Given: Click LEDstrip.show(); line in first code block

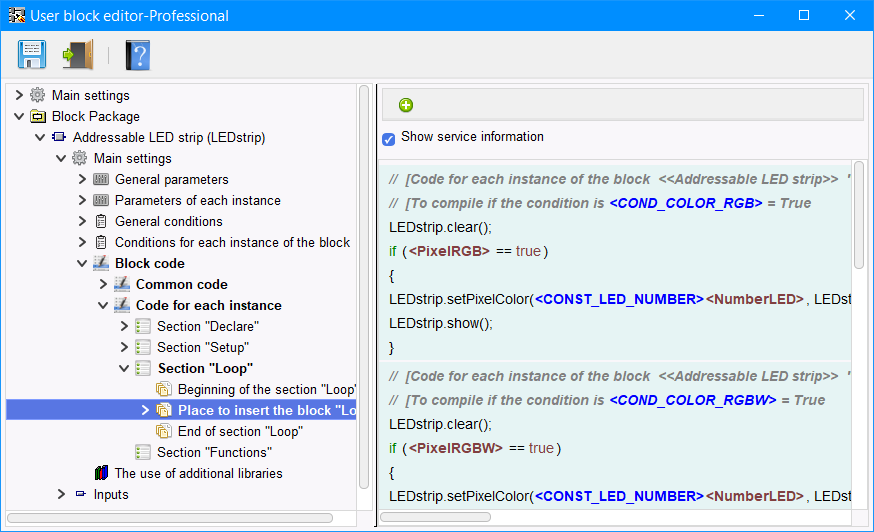Looking at the screenshot, I should [441, 323].
